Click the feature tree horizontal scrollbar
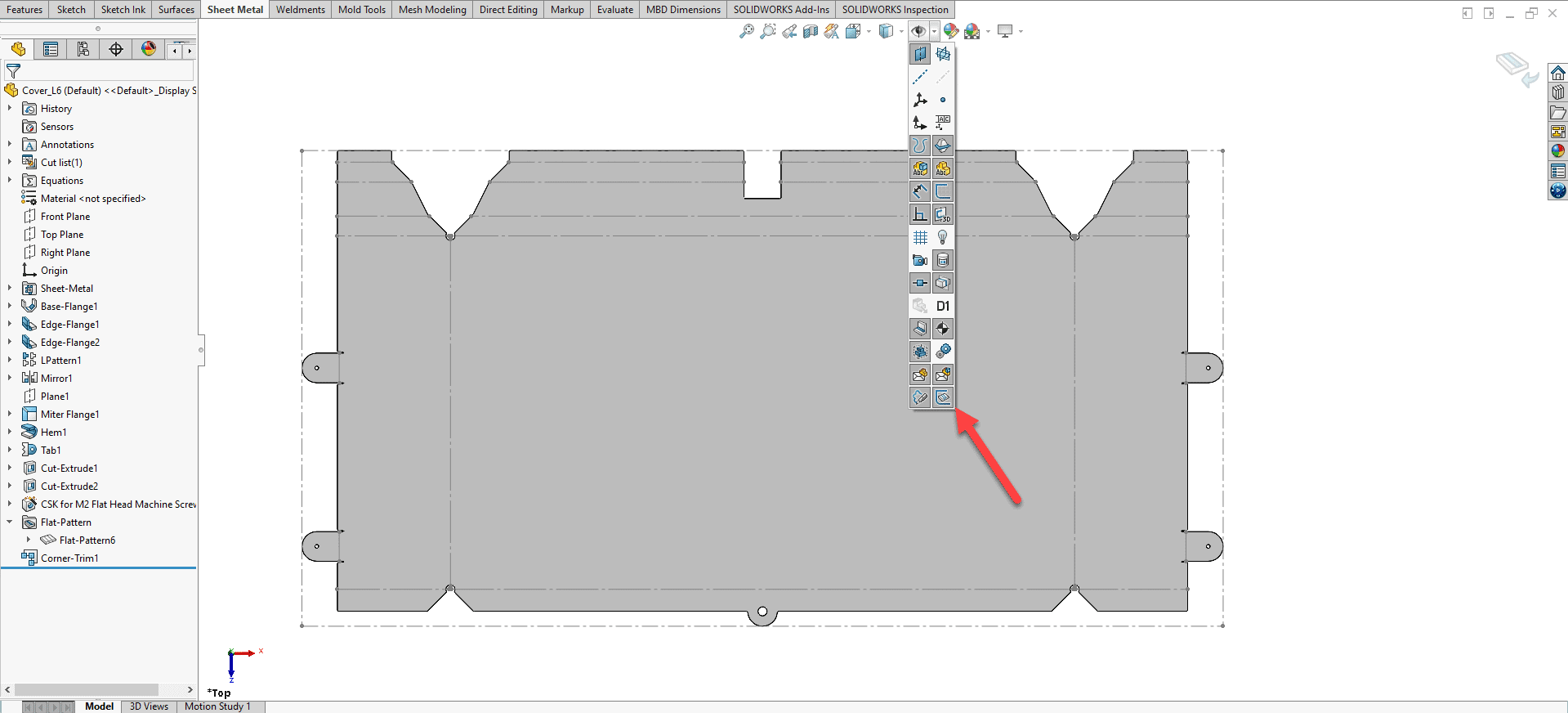Image resolution: width=1568 pixels, height=713 pixels. point(86,689)
